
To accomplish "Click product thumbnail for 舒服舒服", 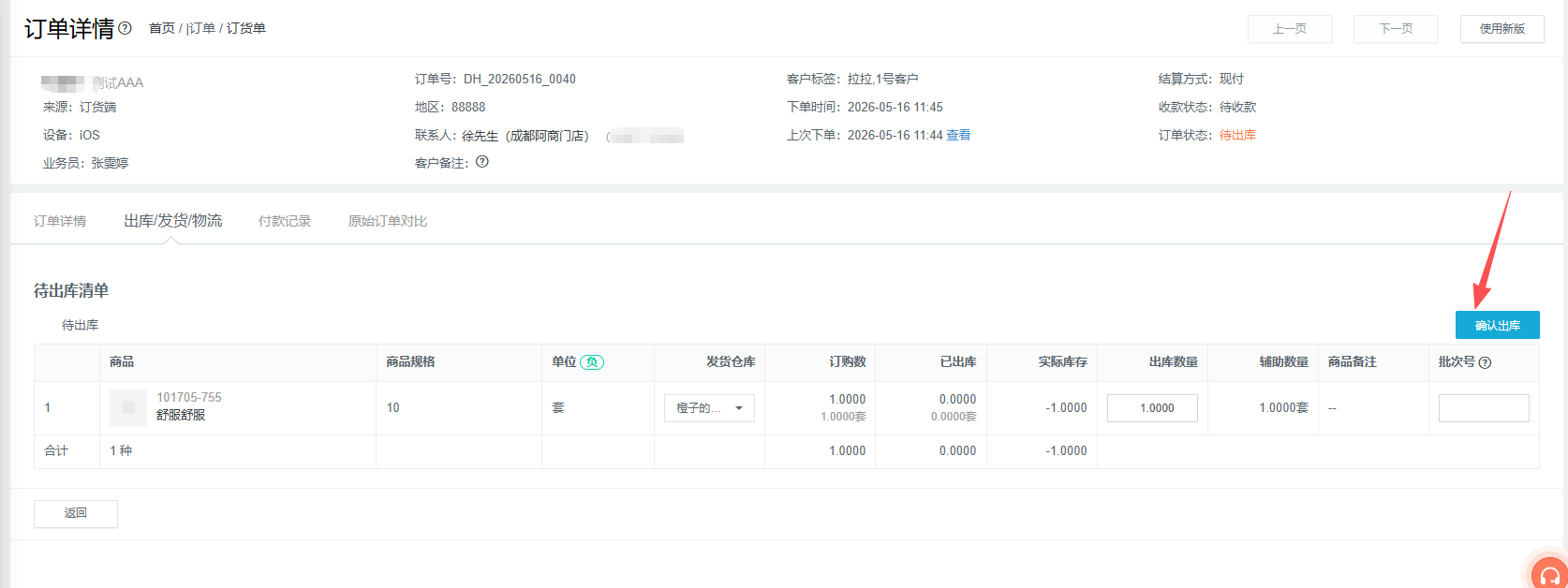I will tap(128, 407).
